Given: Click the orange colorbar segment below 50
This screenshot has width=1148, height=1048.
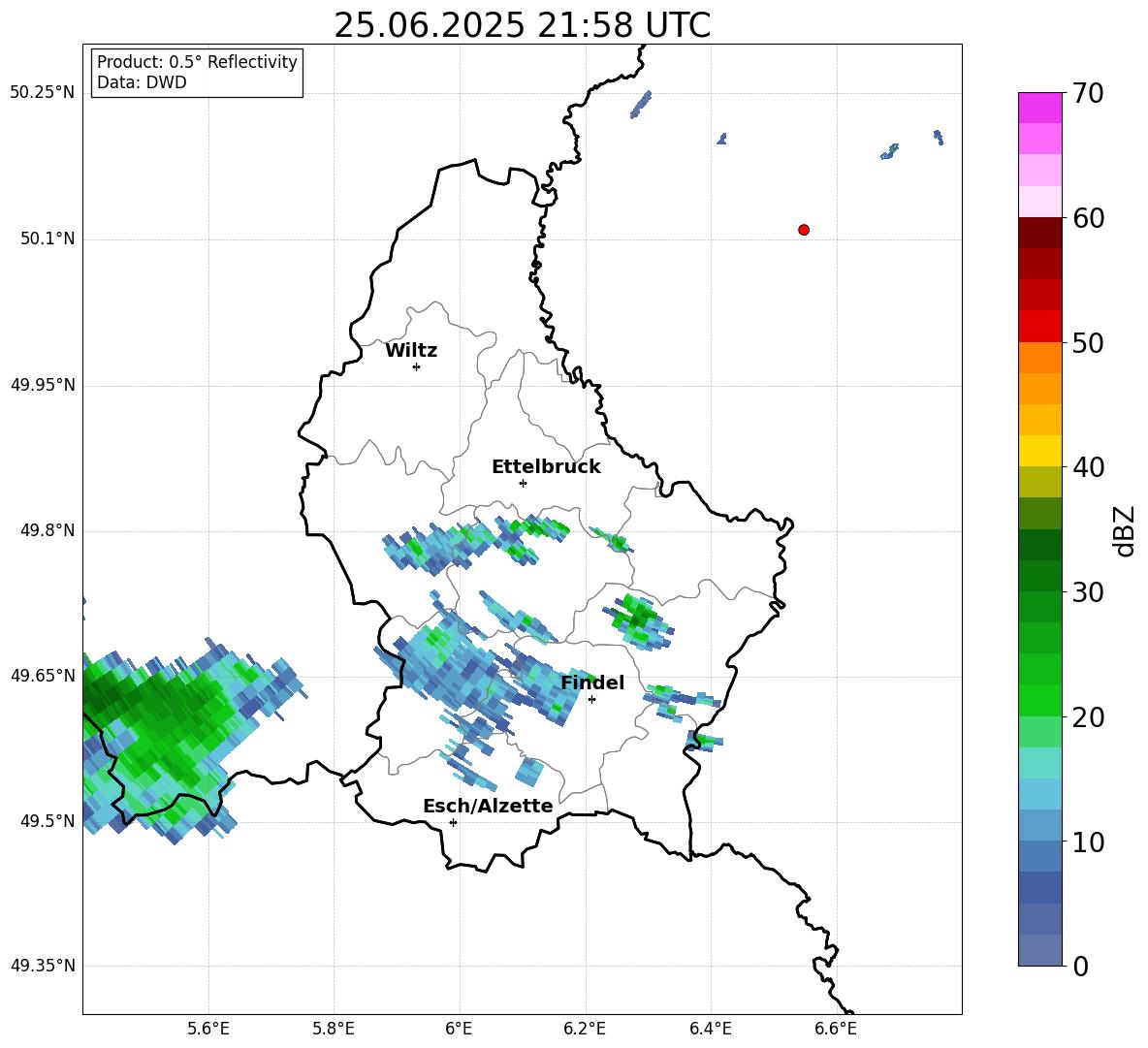Looking at the screenshot, I should click(x=1039, y=358).
